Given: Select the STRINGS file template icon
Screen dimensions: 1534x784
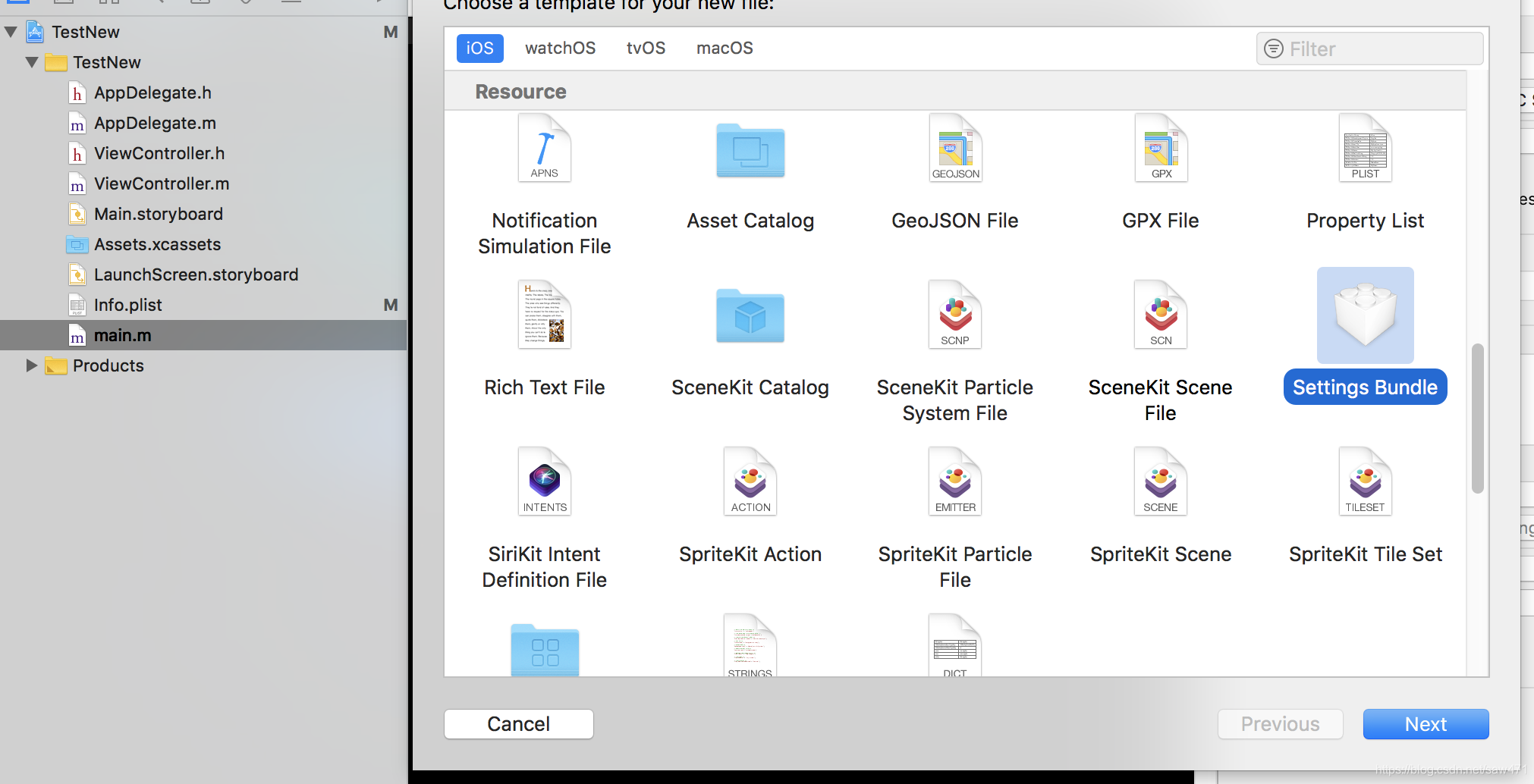Looking at the screenshot, I should click(x=750, y=644).
